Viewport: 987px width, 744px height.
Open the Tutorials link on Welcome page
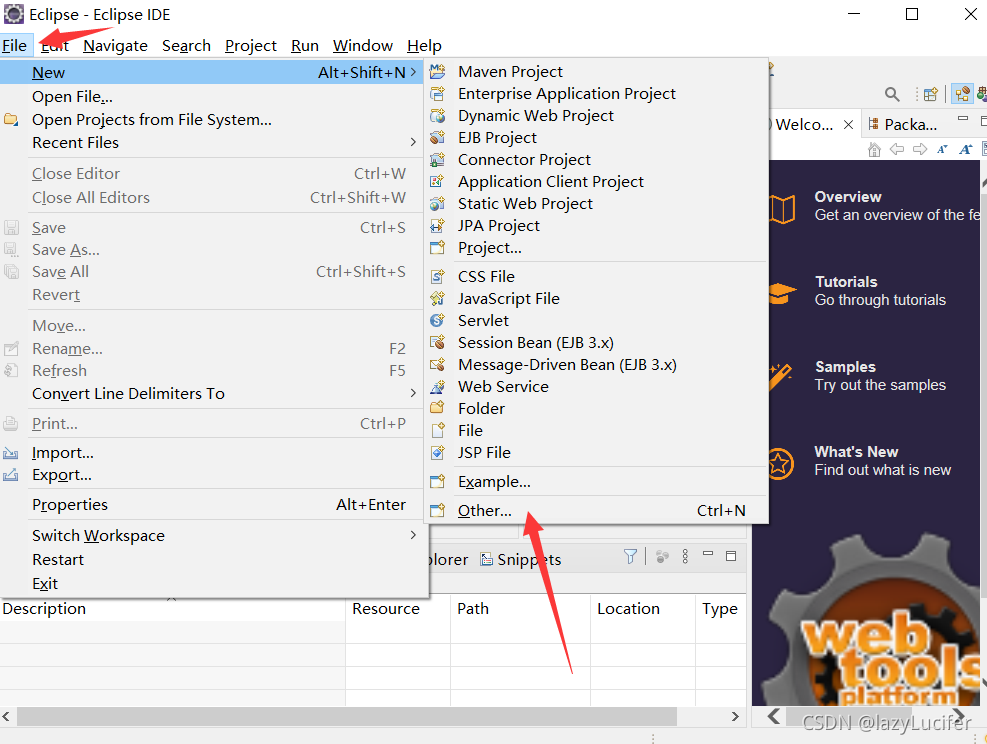pos(847,282)
